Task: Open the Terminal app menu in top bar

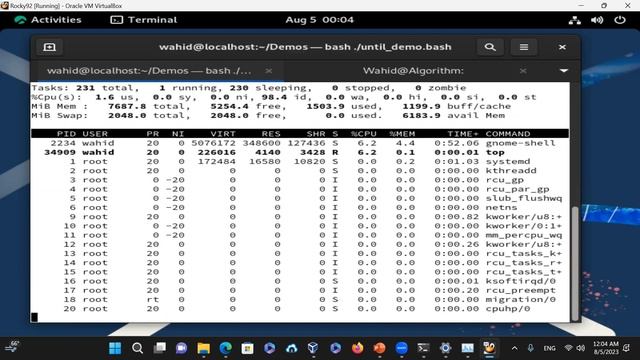Action: click(144, 20)
